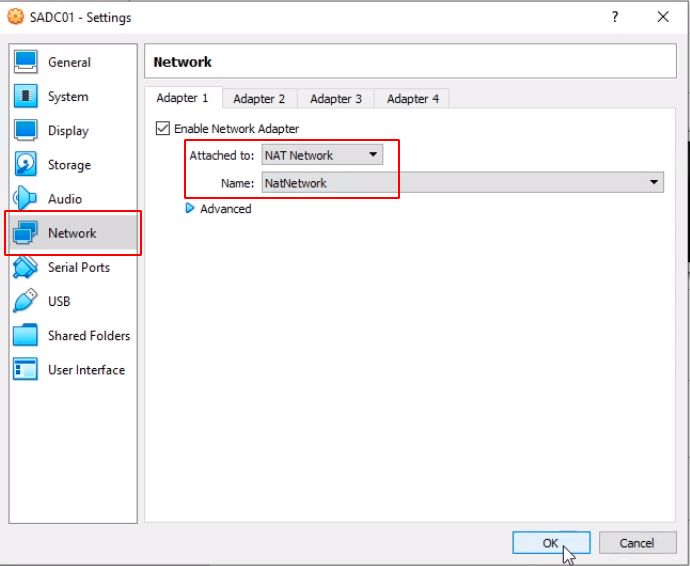This screenshot has height=566, width=690.
Task: Click the Audio speaker icon
Action: tap(25, 198)
